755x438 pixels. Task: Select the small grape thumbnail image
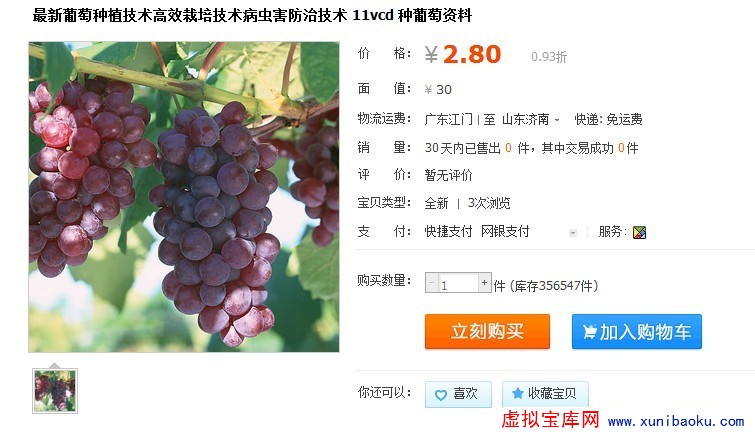[55, 391]
